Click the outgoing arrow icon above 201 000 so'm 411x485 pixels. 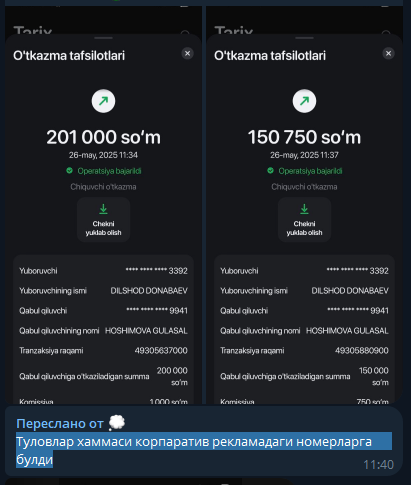[x=103, y=101]
